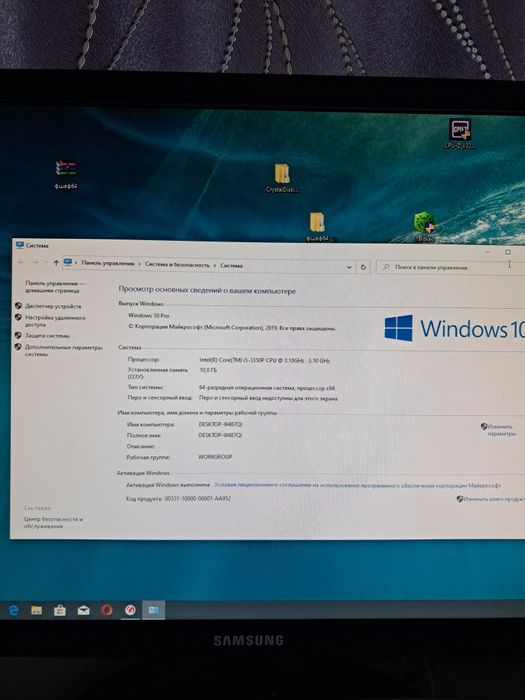Screen dimensions: 525x700
Task: Click the Intel Core i5-3350P processor value
Action: tap(264, 360)
